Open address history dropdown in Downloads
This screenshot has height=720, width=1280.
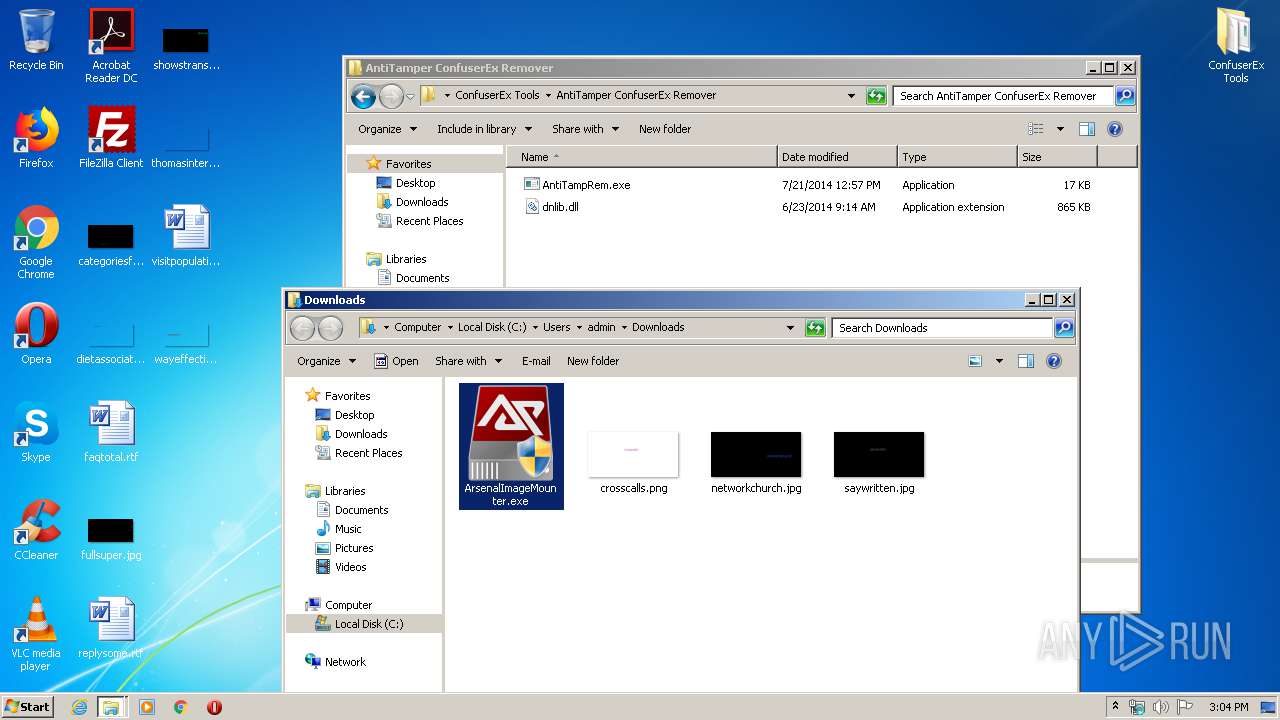tap(790, 328)
